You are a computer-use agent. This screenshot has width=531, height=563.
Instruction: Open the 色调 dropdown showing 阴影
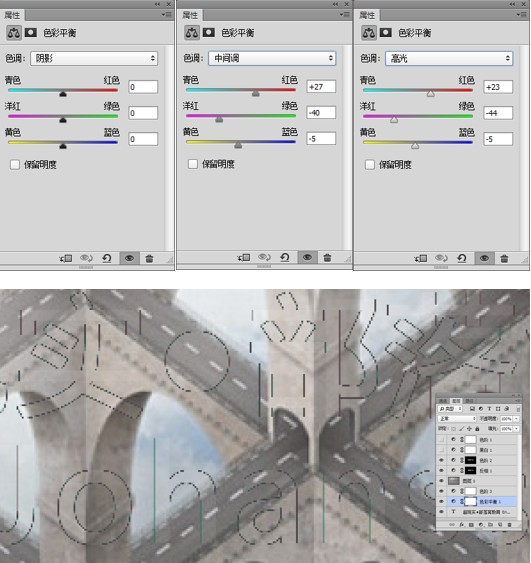tap(94, 58)
